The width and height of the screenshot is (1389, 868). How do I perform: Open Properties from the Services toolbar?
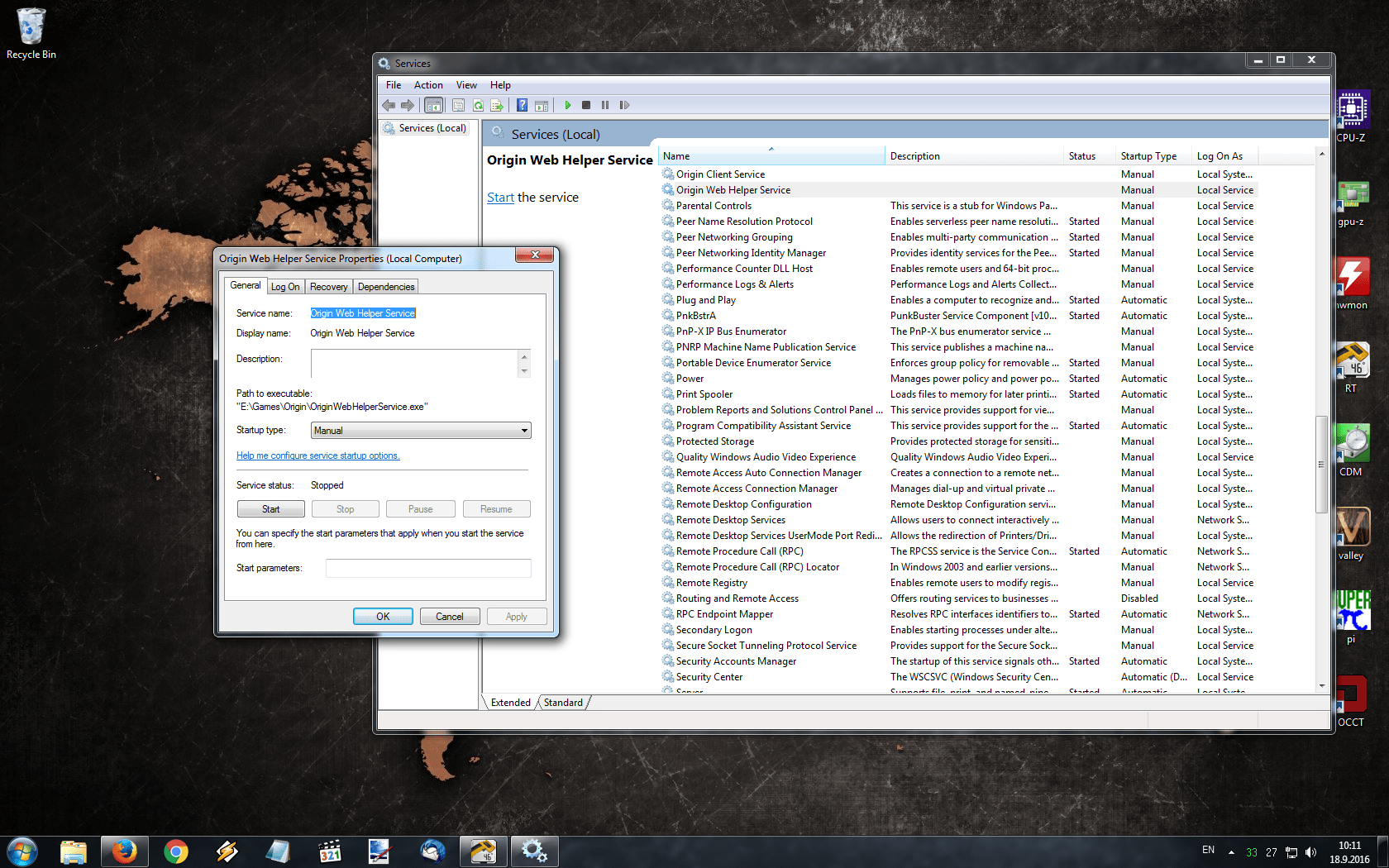458,105
